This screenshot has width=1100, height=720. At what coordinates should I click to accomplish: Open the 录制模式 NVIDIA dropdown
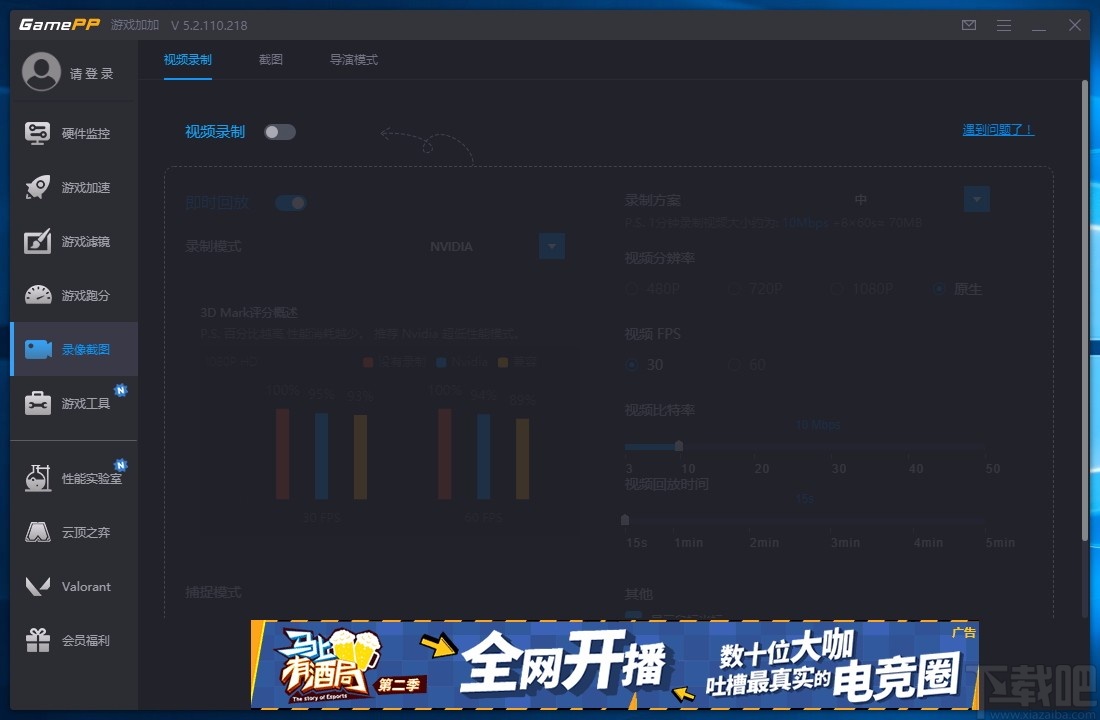pos(551,246)
